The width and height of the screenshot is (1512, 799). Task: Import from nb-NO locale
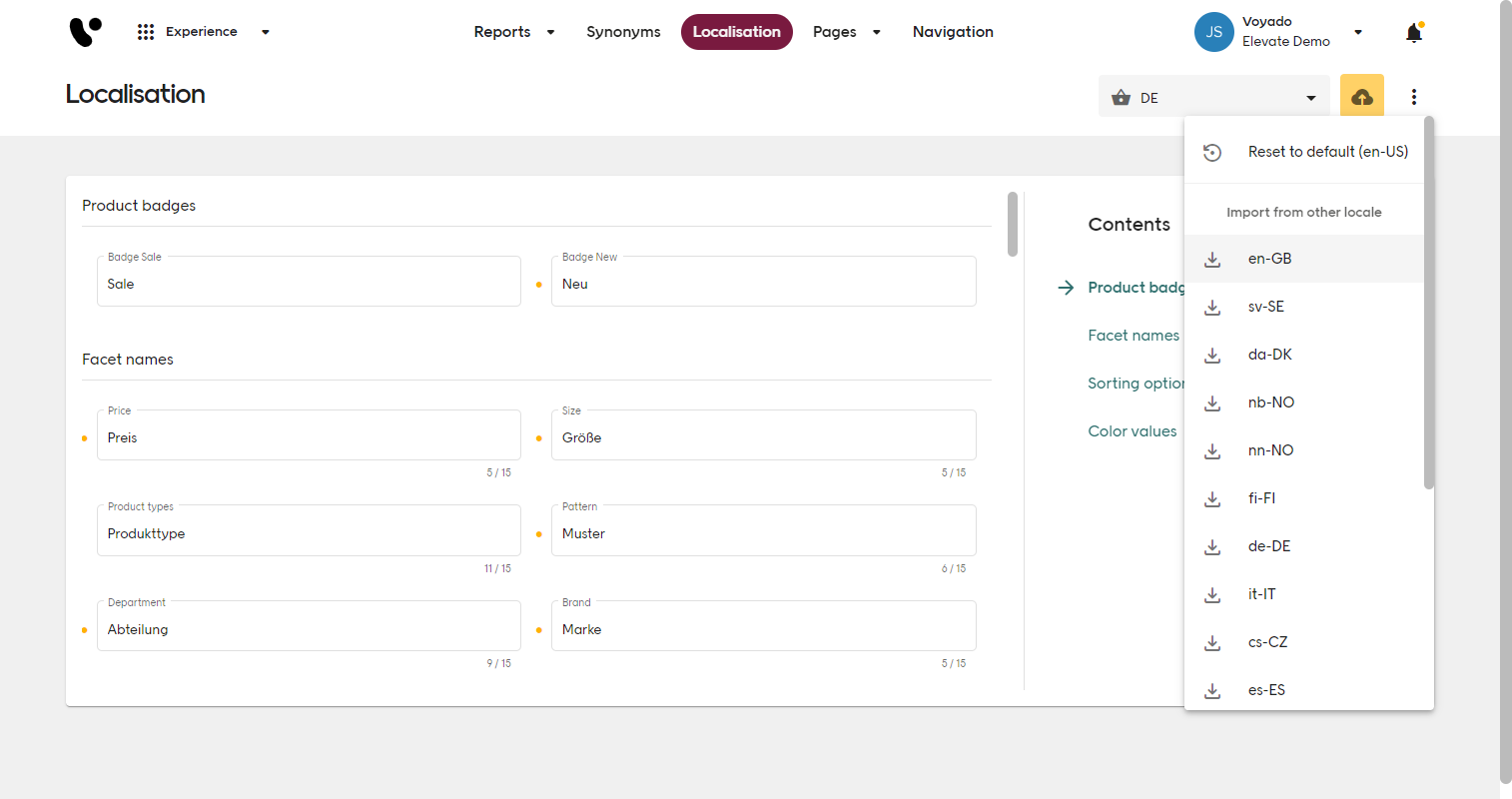pyautogui.click(x=1304, y=402)
